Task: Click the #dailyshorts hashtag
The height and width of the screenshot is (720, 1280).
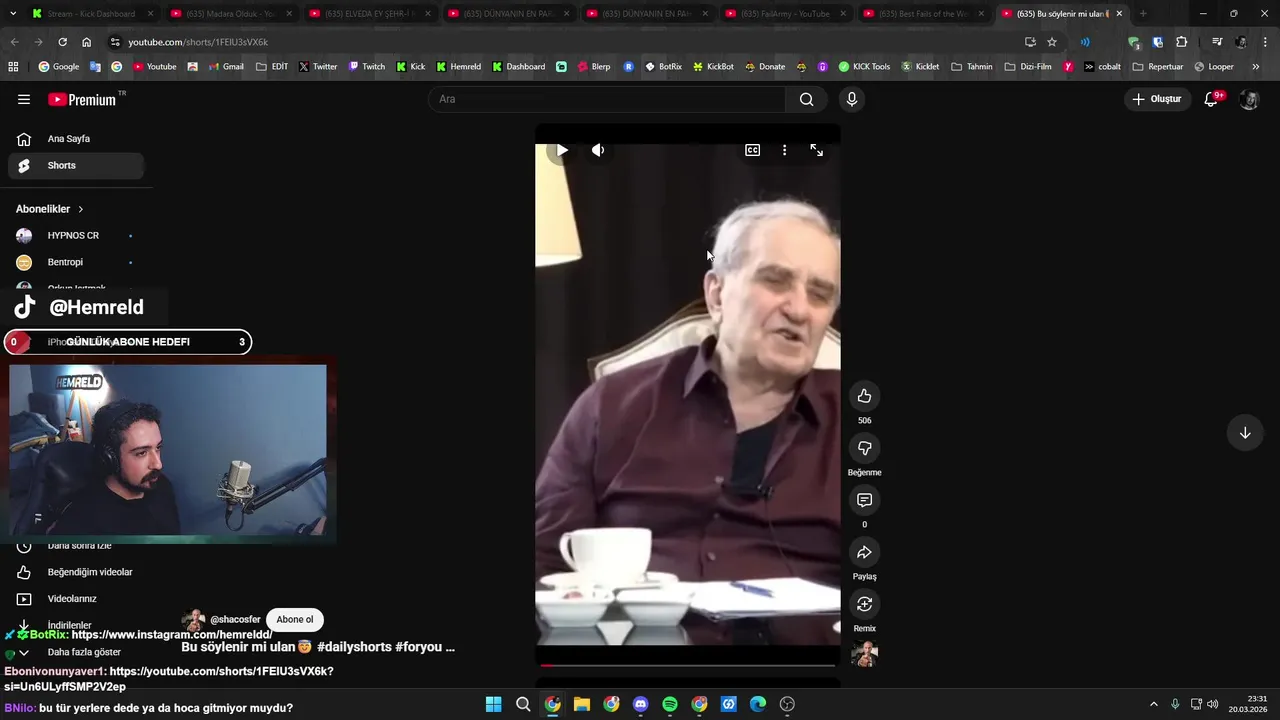Action: (x=354, y=647)
